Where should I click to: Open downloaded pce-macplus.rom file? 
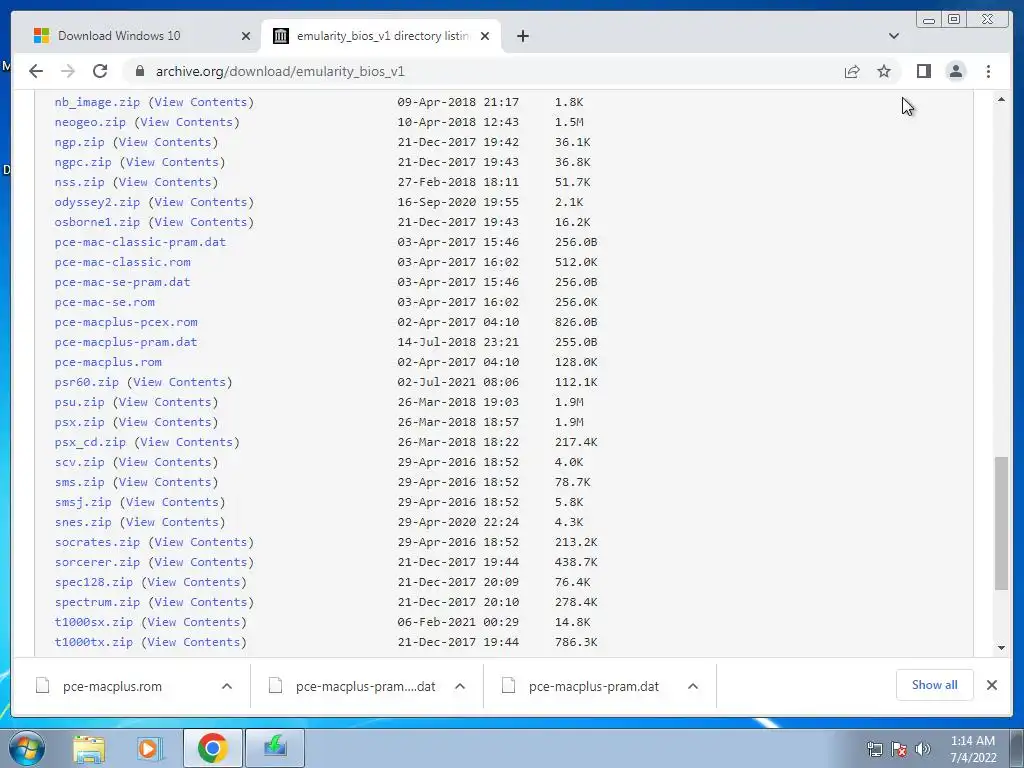(112, 686)
